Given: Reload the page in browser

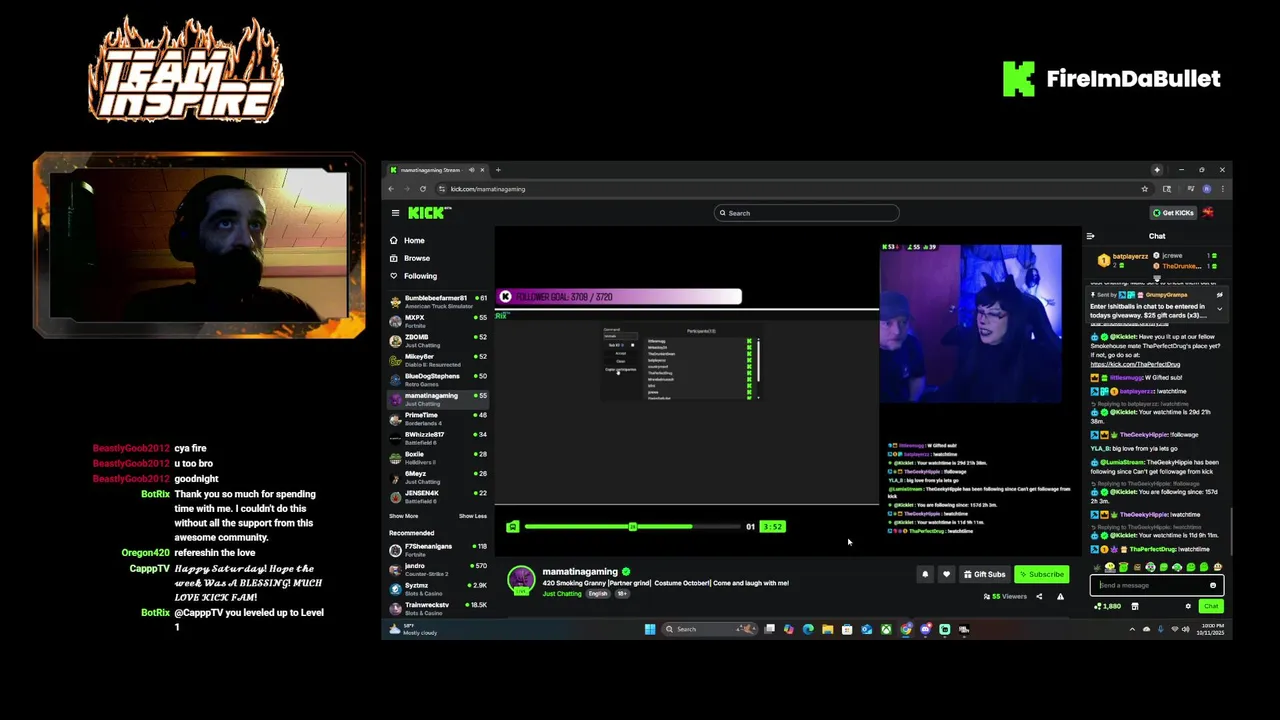Looking at the screenshot, I should 423,189.
